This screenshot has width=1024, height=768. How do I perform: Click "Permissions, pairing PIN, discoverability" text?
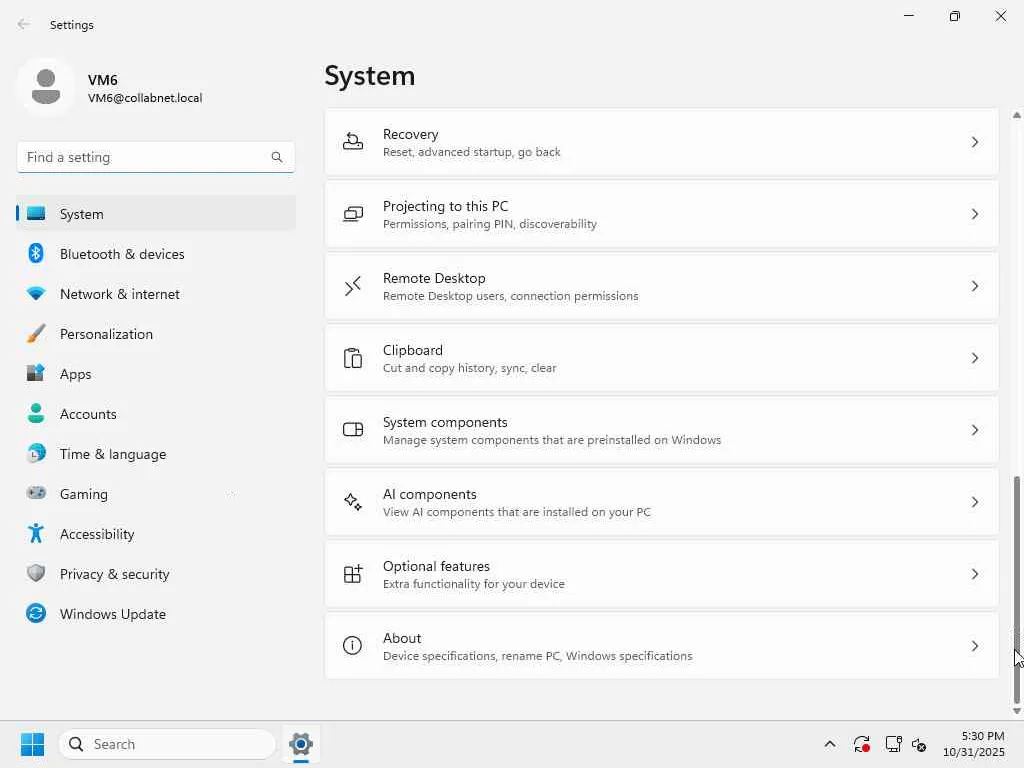tap(490, 224)
